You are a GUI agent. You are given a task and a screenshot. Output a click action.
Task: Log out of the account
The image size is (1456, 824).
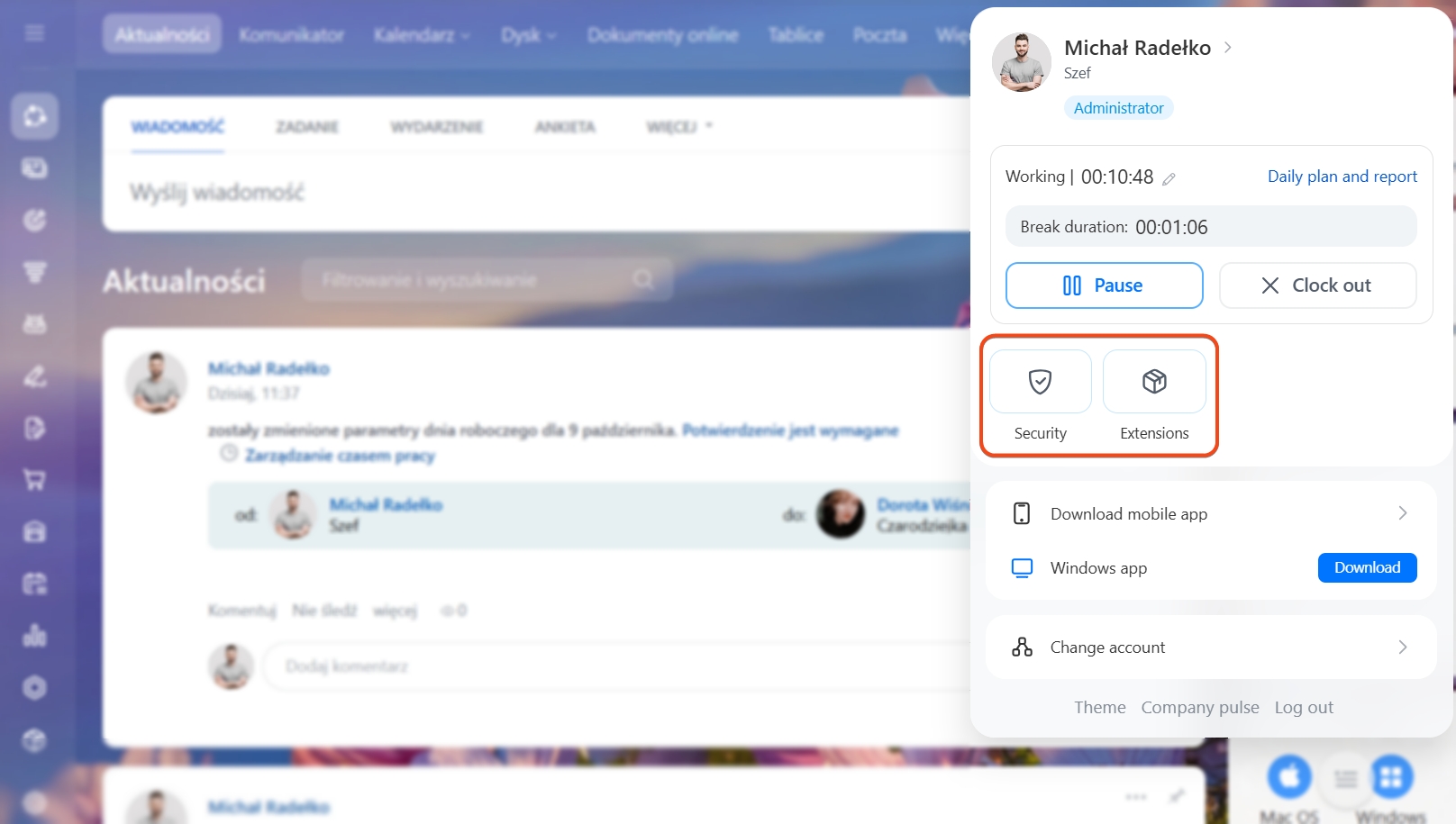(1303, 708)
